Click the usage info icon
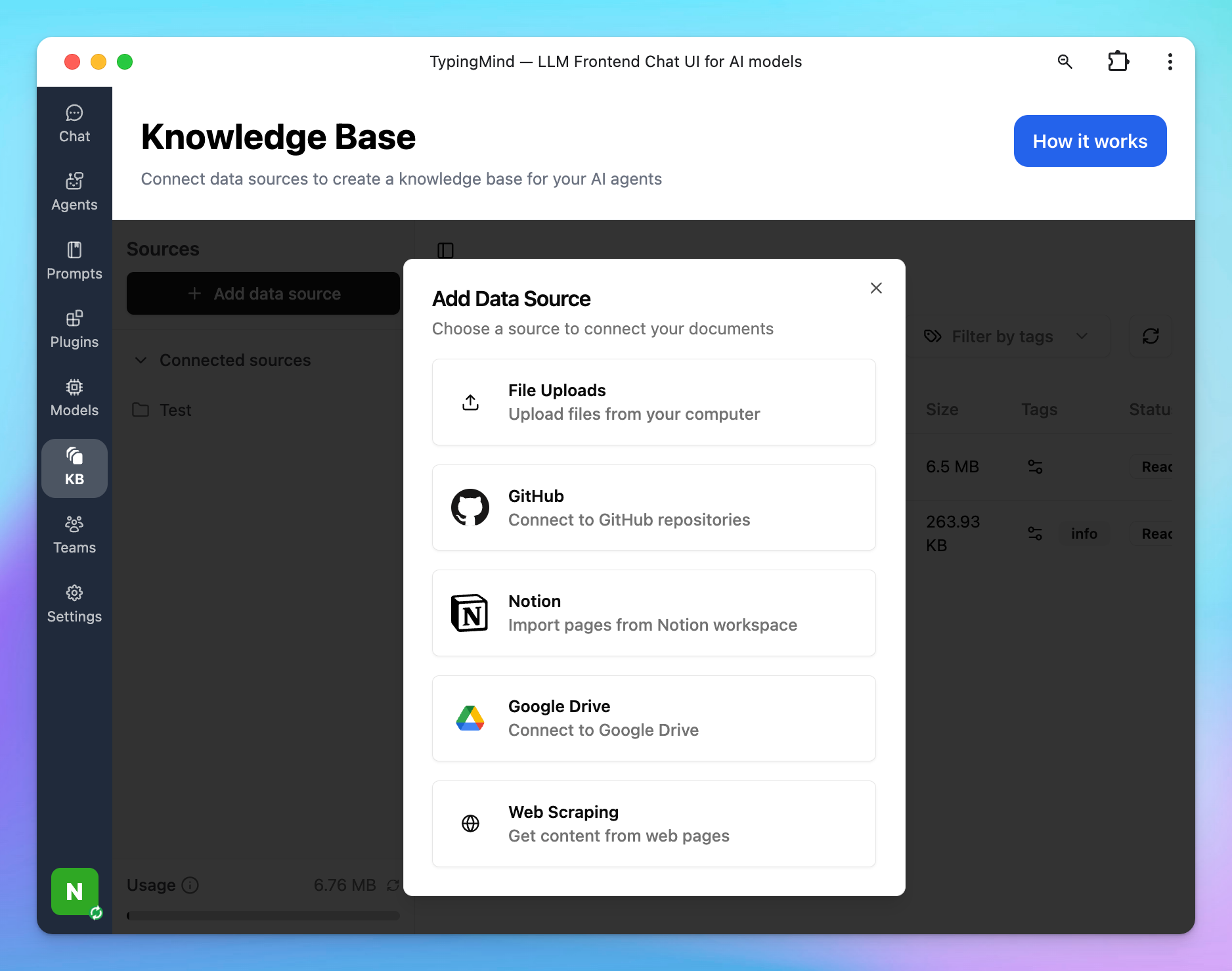The image size is (1232, 971). click(x=190, y=886)
